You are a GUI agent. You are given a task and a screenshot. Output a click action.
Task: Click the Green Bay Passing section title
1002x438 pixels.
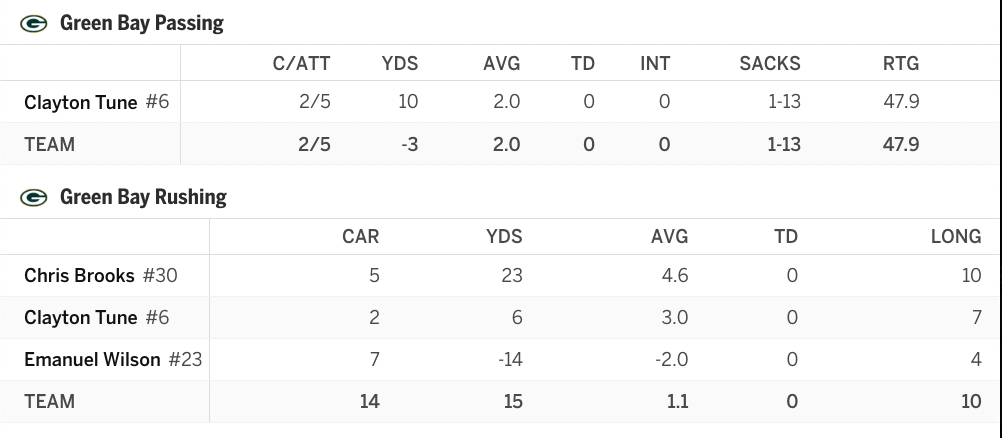click(x=142, y=23)
